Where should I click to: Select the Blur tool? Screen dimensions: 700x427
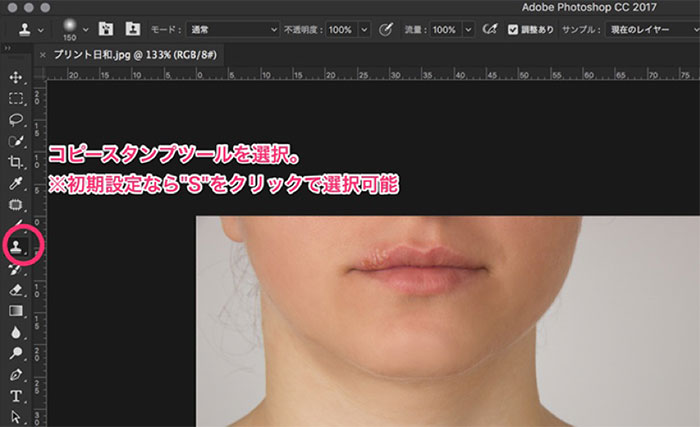[x=16, y=332]
